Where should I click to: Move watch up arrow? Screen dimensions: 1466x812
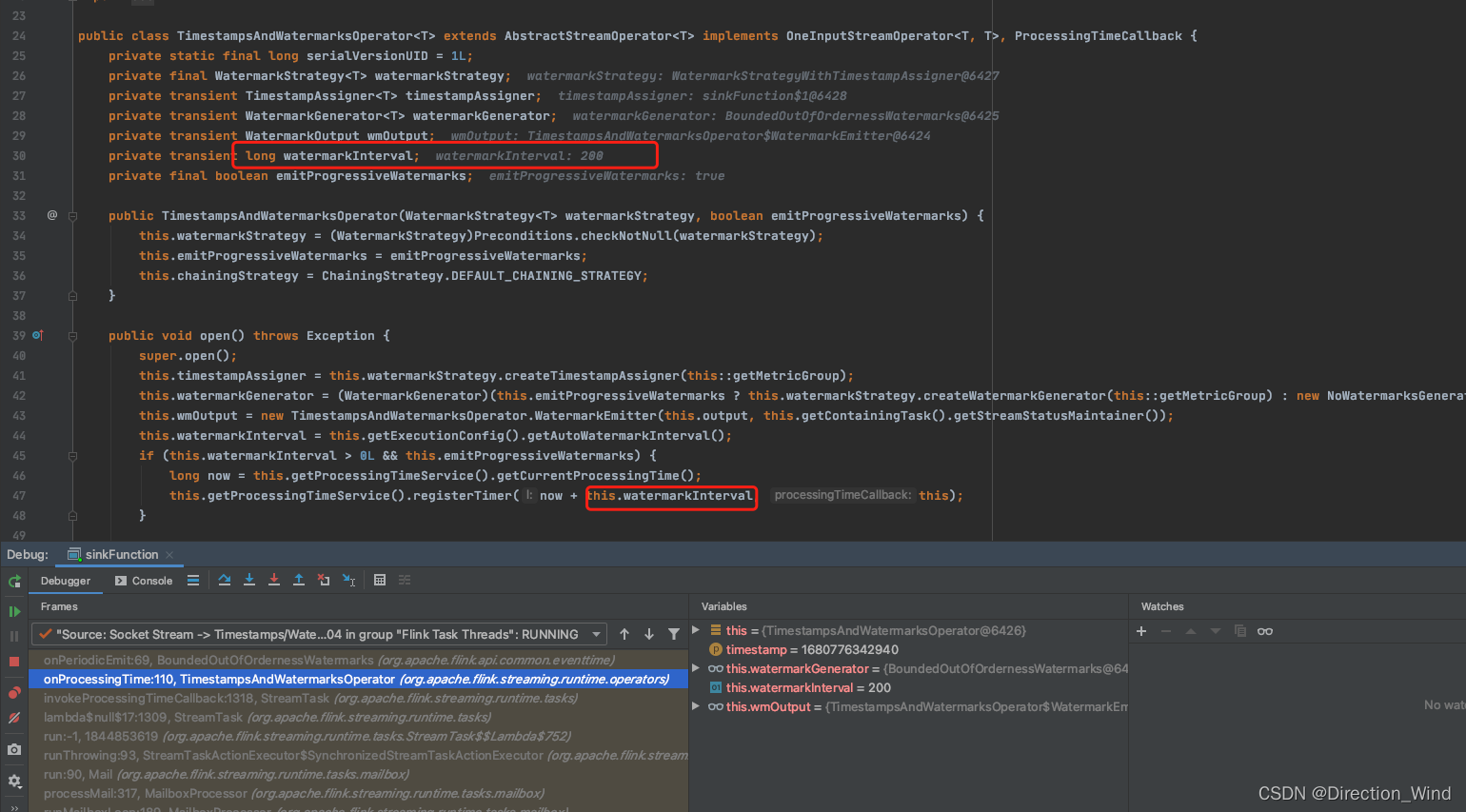1191,631
